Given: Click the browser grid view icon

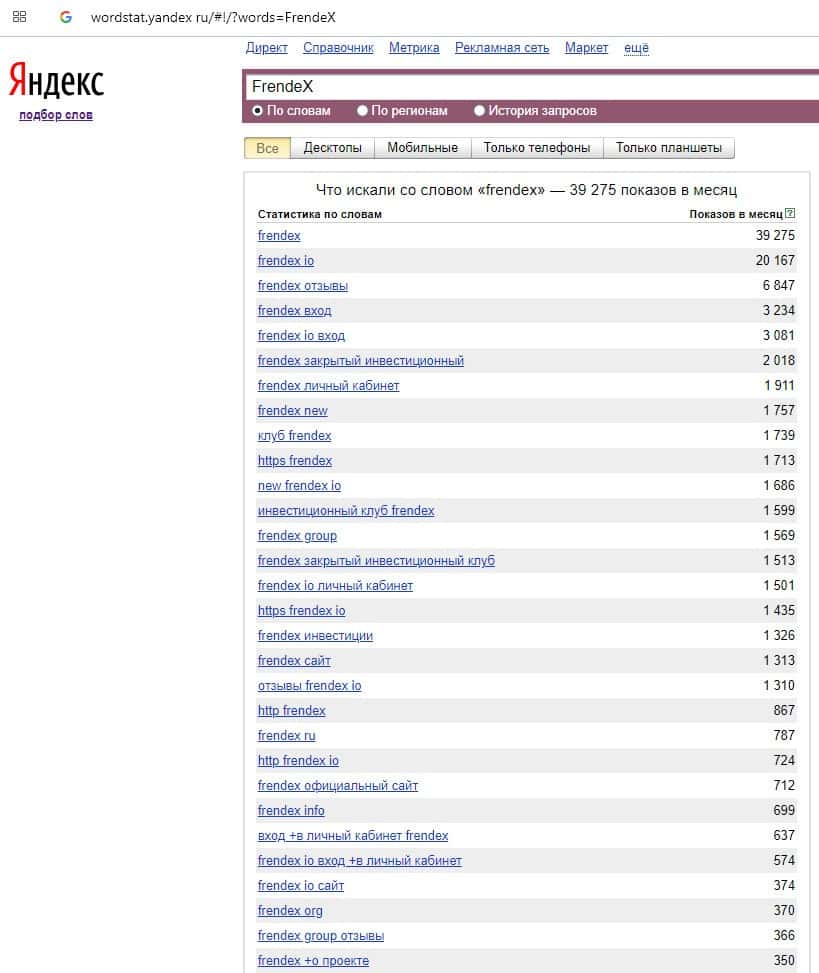Looking at the screenshot, I should point(19,17).
